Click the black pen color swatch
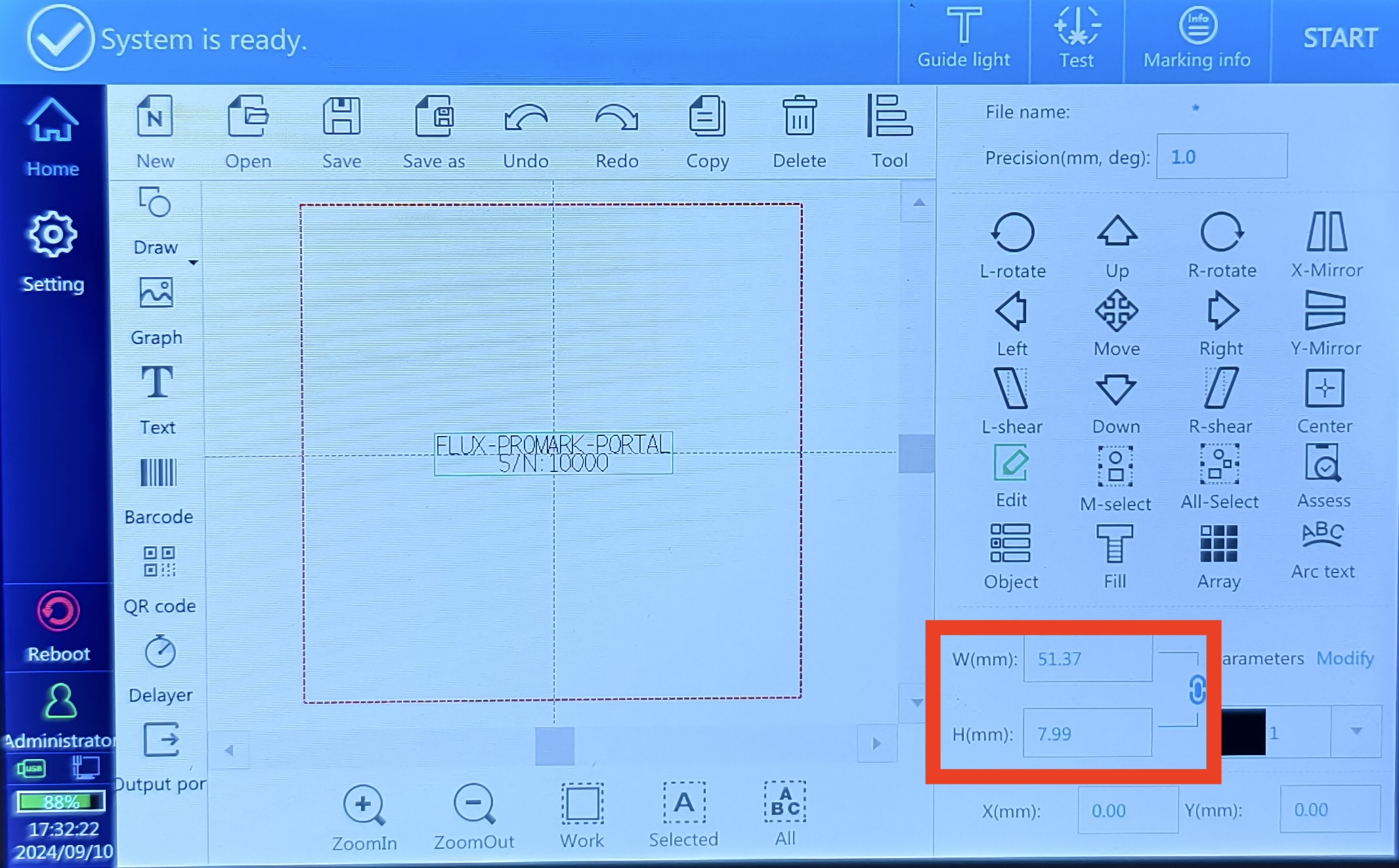The image size is (1399, 868). click(1243, 732)
